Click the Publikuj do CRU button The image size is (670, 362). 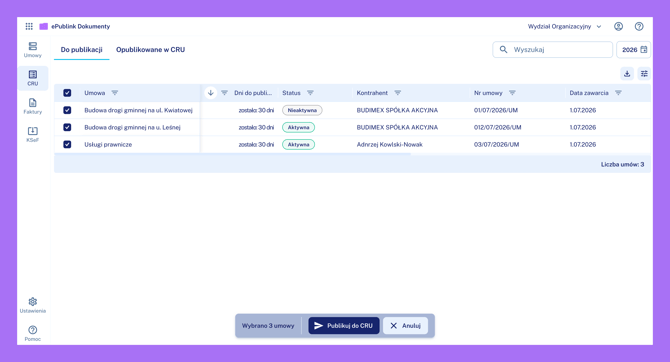(x=344, y=326)
